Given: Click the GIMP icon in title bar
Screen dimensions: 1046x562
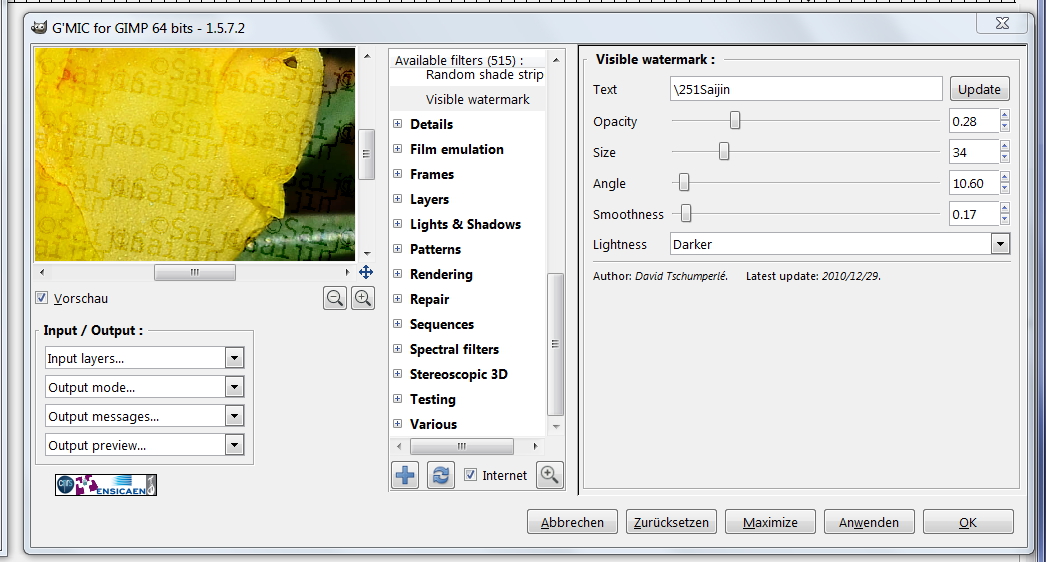Looking at the screenshot, I should click(37, 27).
